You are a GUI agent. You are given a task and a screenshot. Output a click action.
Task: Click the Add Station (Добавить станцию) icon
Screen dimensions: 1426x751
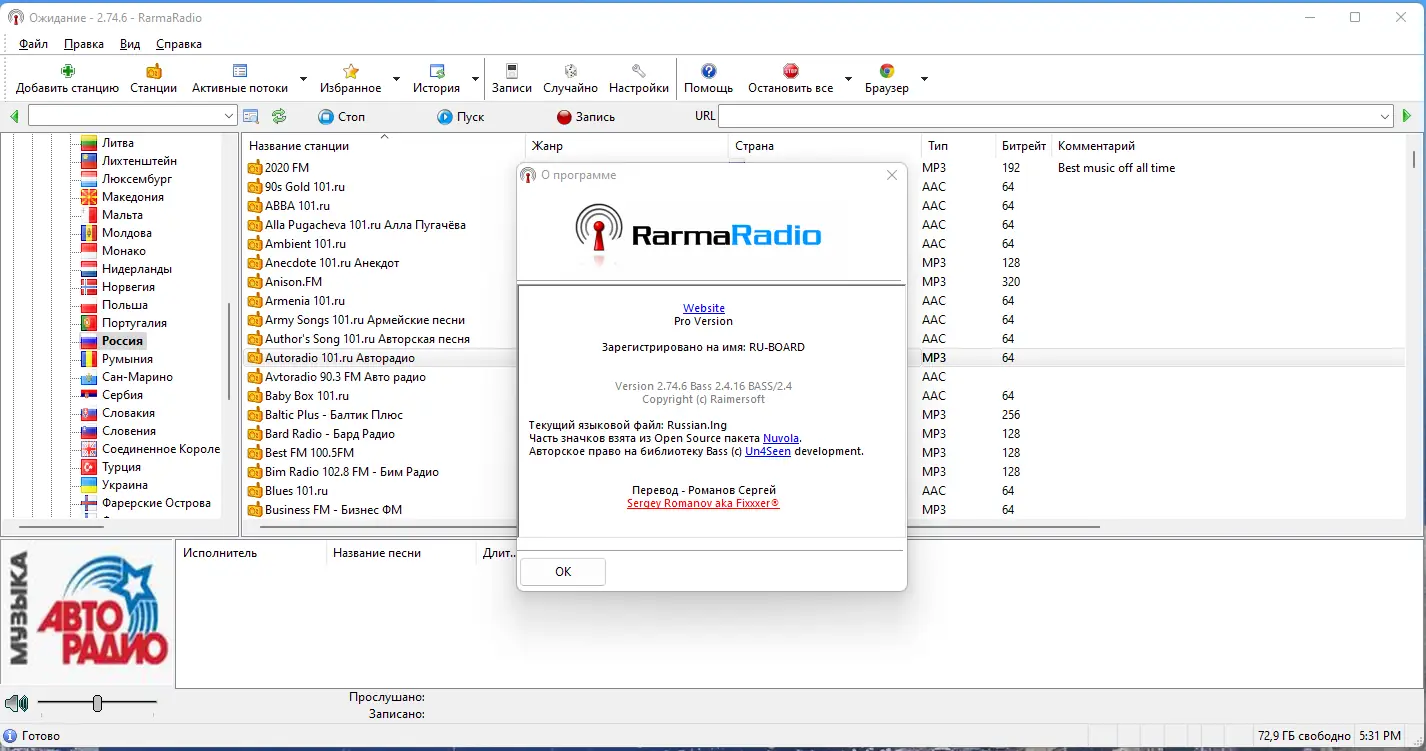[x=67, y=72]
